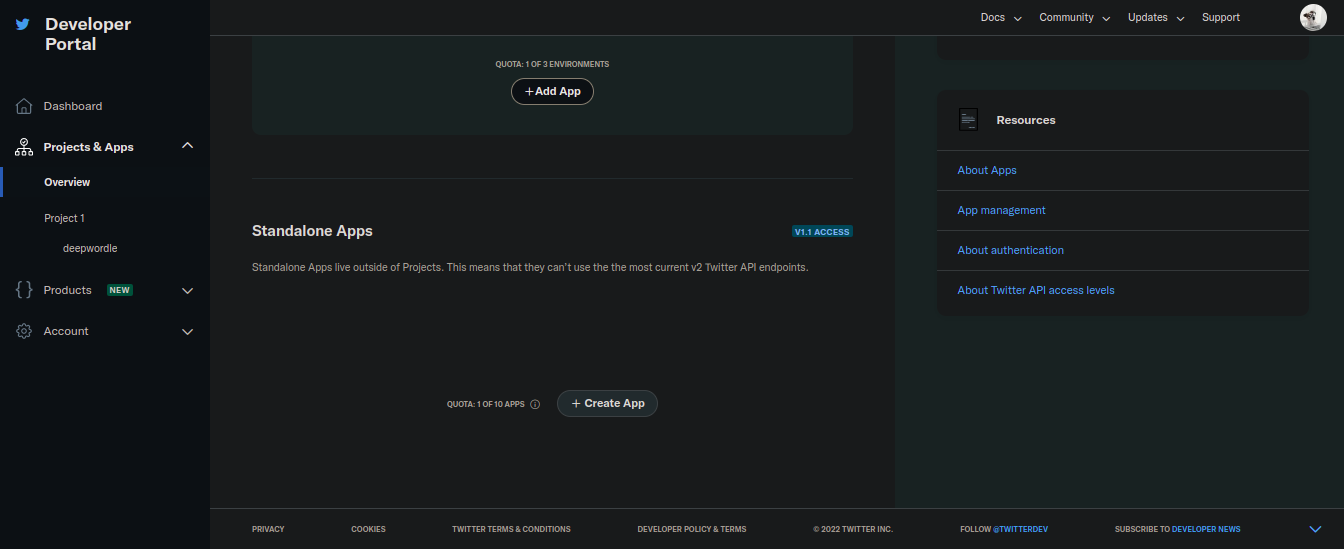
Task: Collapse the Projects & Apps section
Action: [x=187, y=146]
